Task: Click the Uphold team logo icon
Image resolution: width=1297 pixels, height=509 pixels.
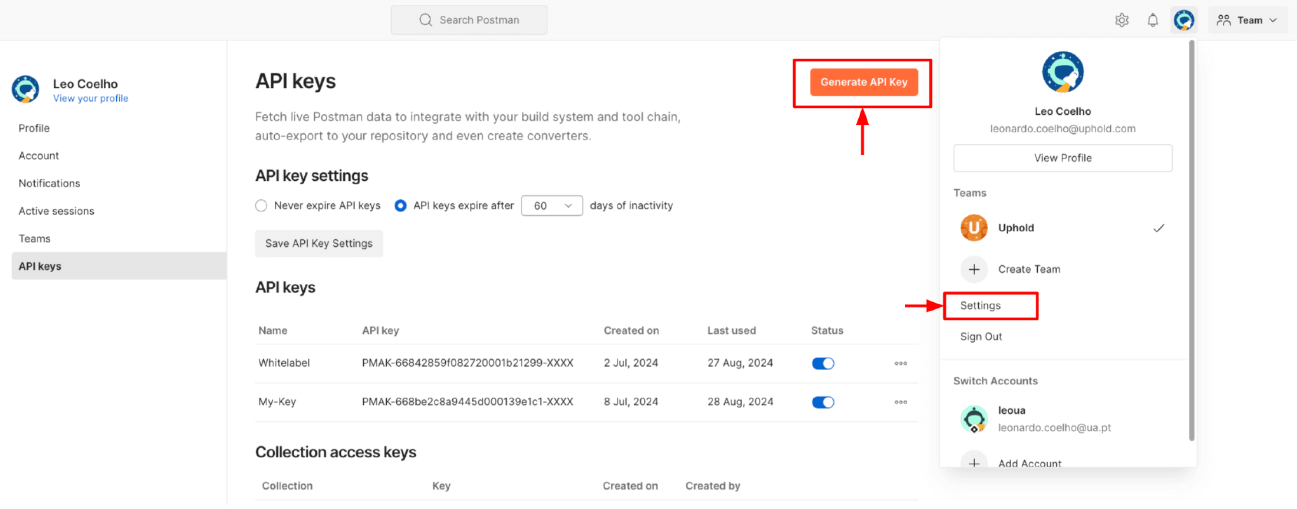Action: click(x=974, y=228)
